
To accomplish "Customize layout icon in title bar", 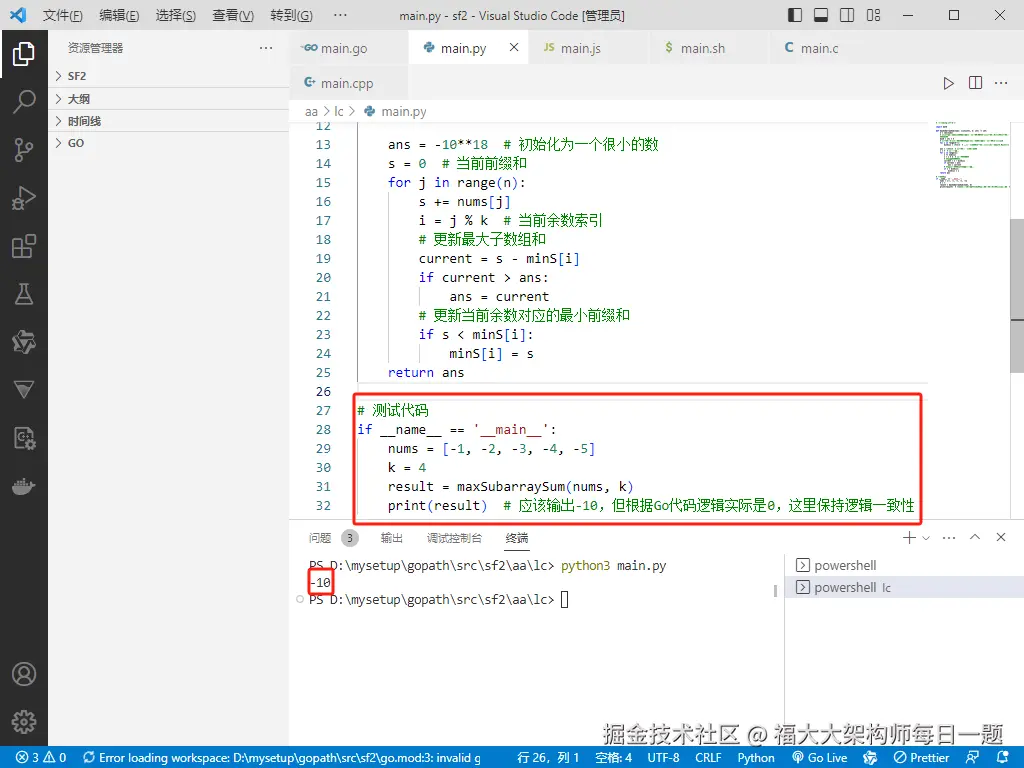I will [873, 15].
